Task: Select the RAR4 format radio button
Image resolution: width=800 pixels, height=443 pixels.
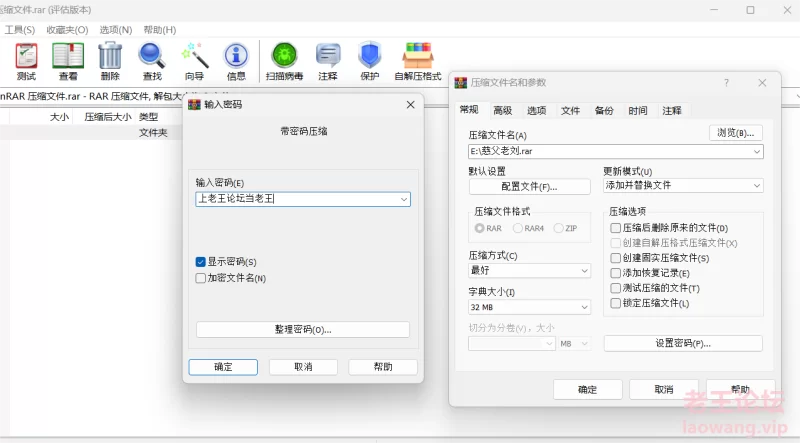Action: tap(518, 228)
